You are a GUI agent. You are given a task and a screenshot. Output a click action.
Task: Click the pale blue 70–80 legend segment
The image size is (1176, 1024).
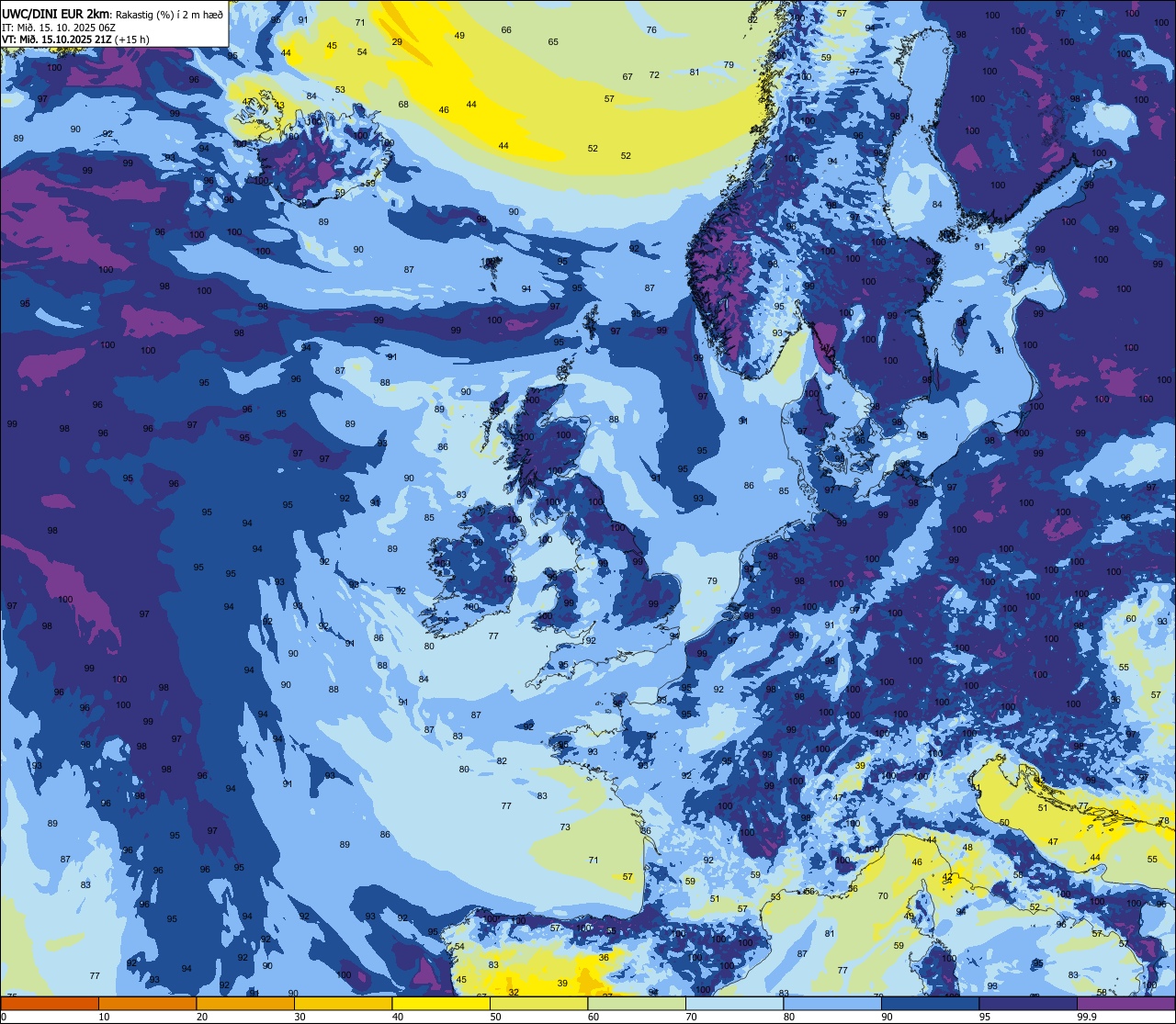735,1003
